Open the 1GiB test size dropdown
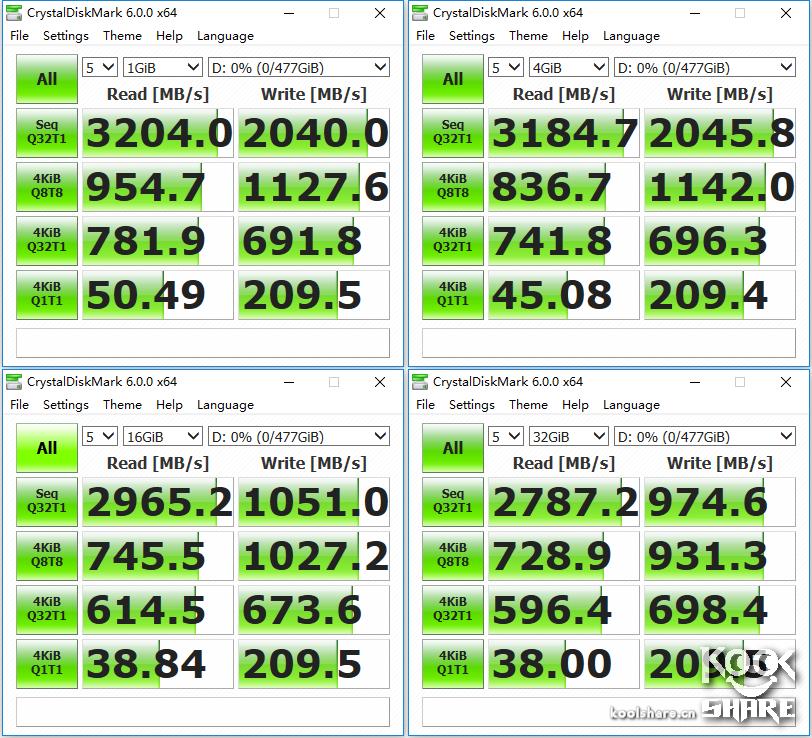 [162, 68]
